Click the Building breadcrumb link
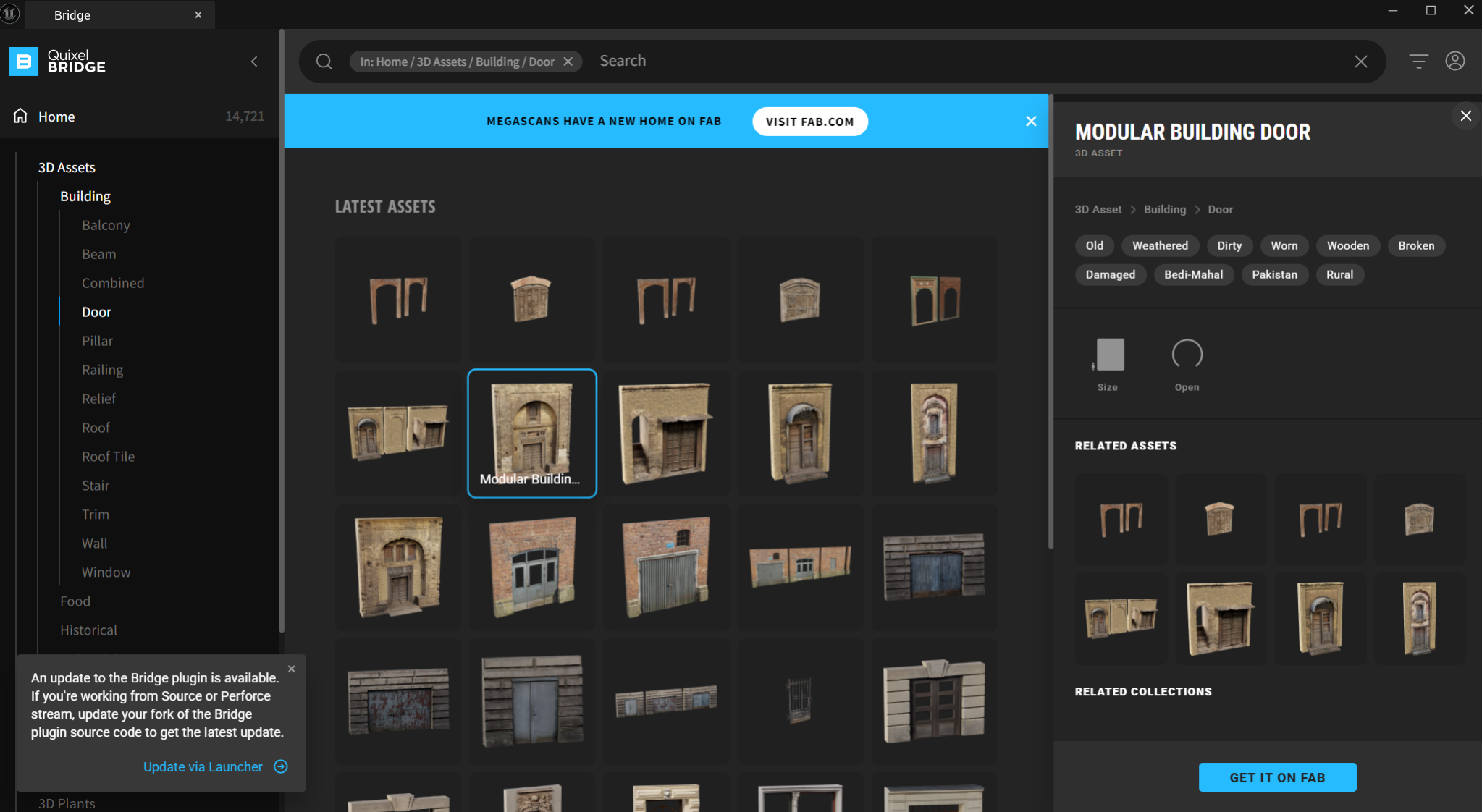1482x812 pixels. 1164,209
